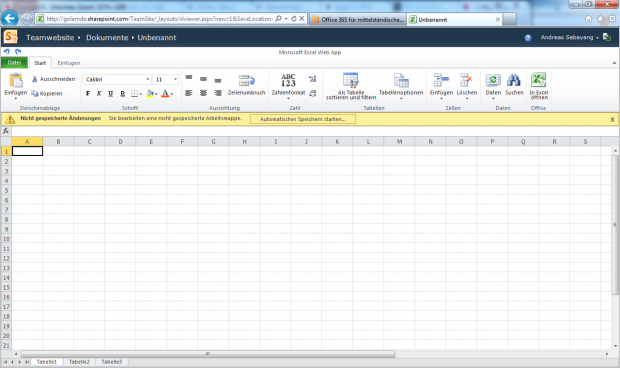Open the help question mark icon
The height and width of the screenshot is (368, 620).
point(528,38)
